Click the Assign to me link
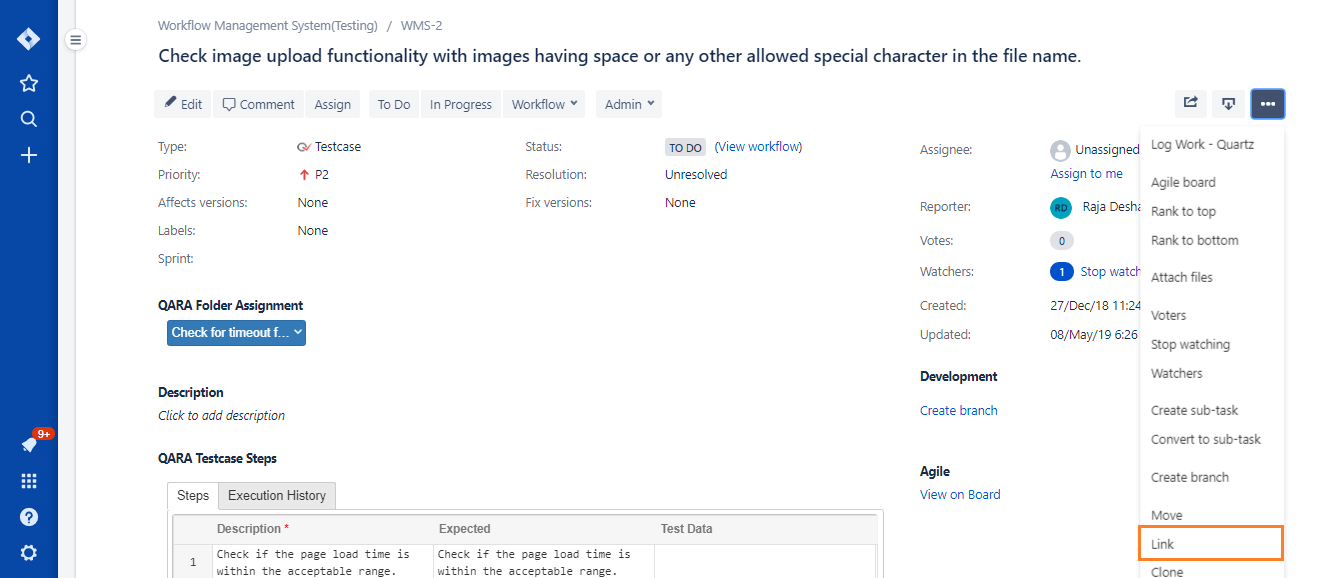Image resolution: width=1338 pixels, height=578 pixels. 1086,174
